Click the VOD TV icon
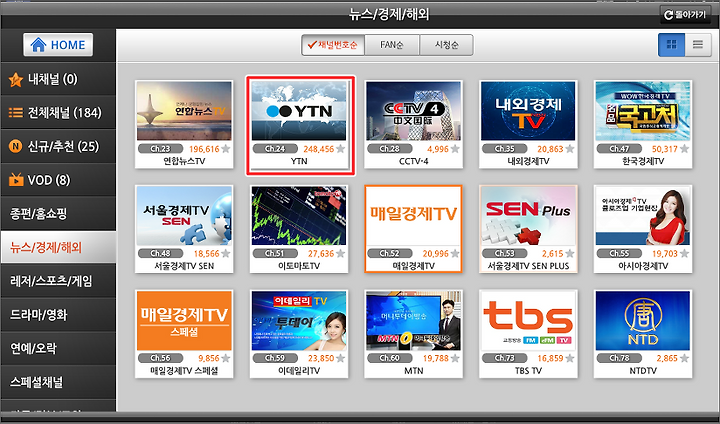Image resolution: width=720 pixels, height=424 pixels. coord(16,179)
